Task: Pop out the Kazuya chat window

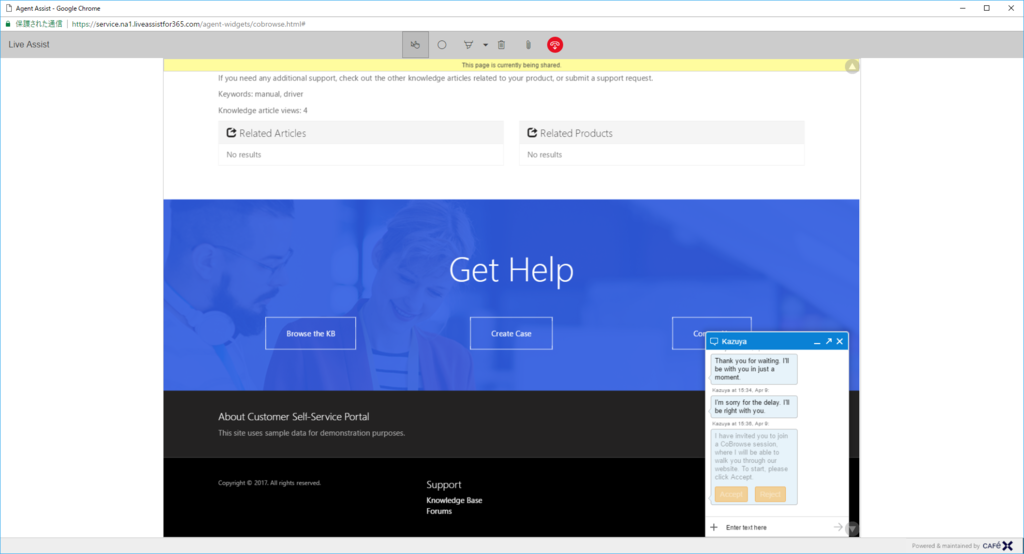Action: pyautogui.click(x=829, y=341)
